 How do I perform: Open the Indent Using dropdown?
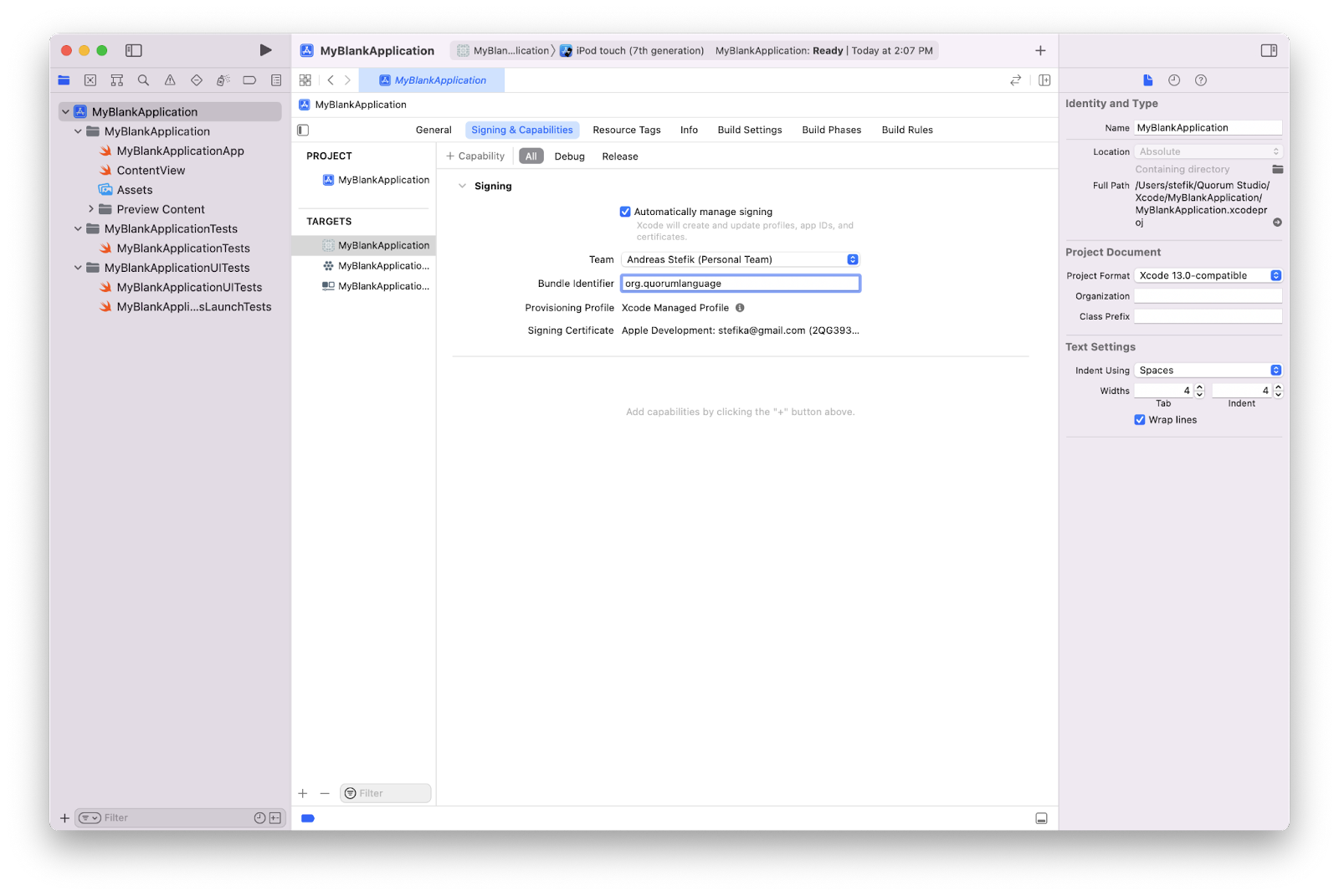1208,370
